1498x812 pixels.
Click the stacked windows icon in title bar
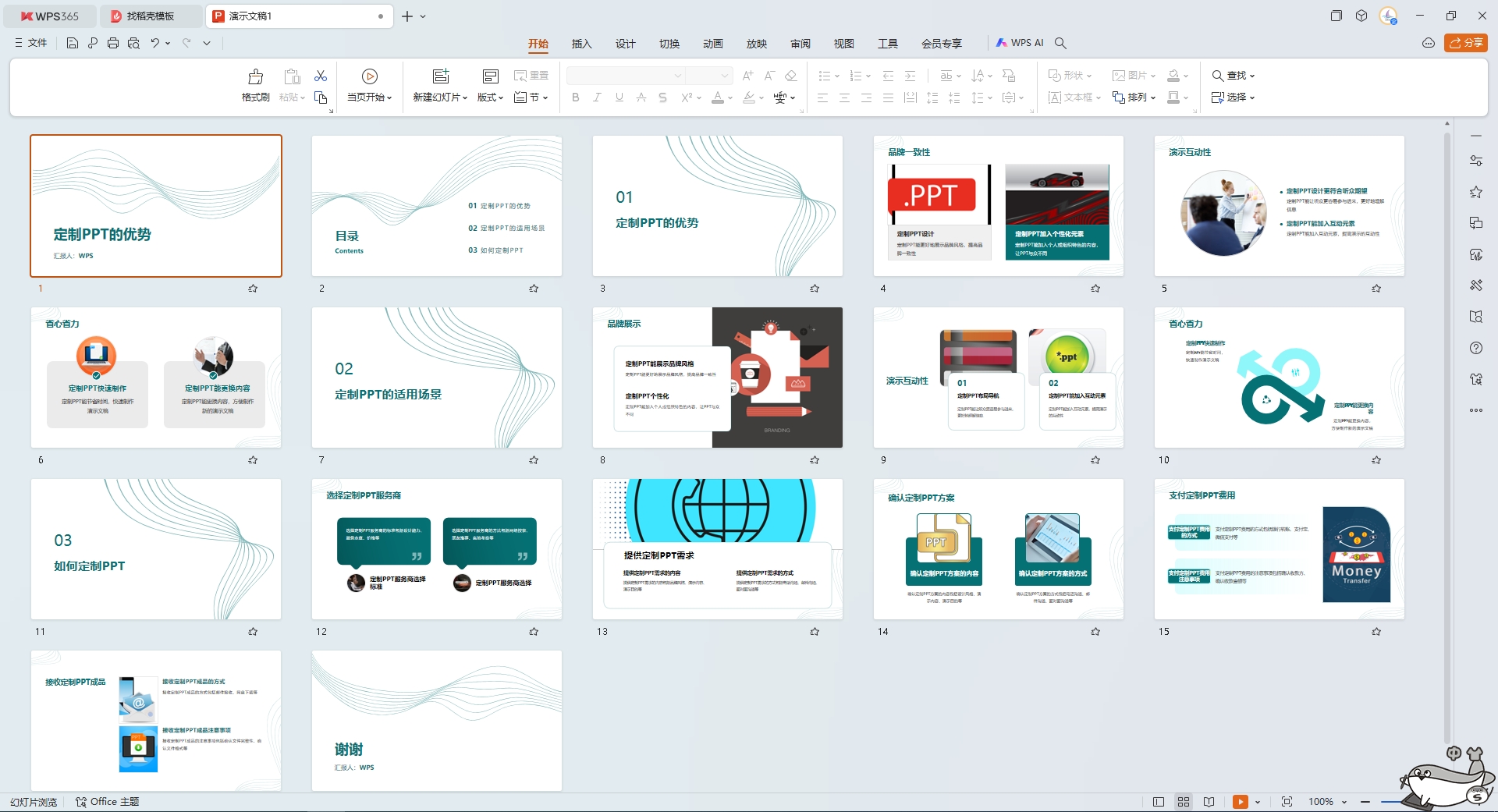1336,16
